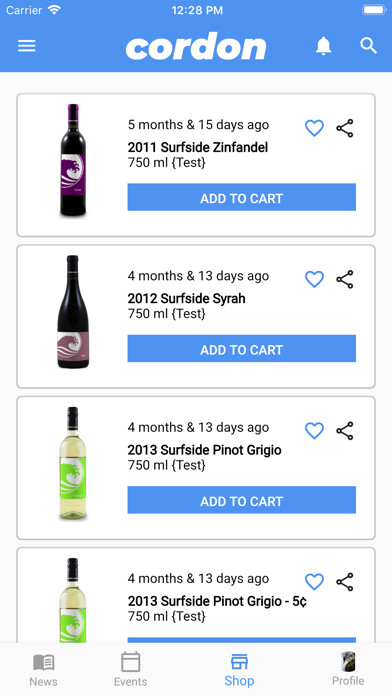Favorite the 2012 Surfside Syrah heart
The height and width of the screenshot is (696, 392).
click(x=314, y=279)
